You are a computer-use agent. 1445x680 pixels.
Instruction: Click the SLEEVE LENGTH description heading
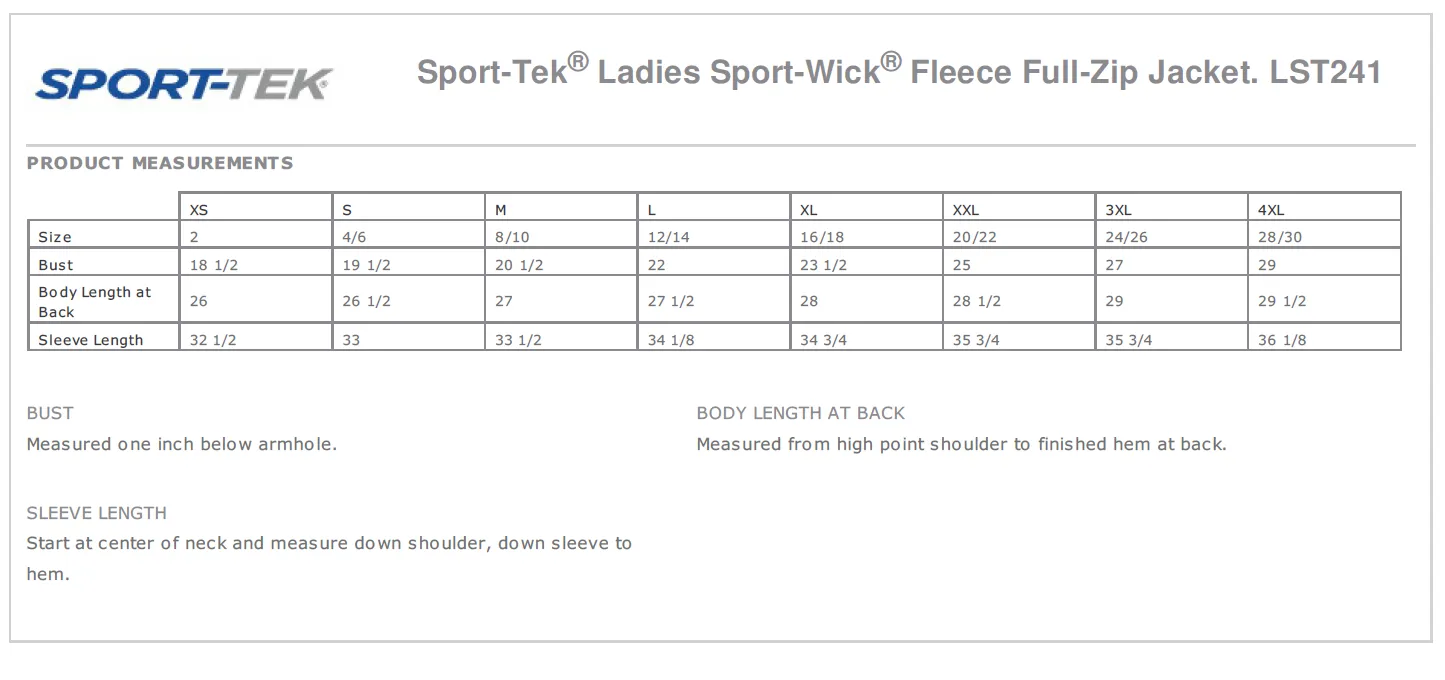(97, 513)
